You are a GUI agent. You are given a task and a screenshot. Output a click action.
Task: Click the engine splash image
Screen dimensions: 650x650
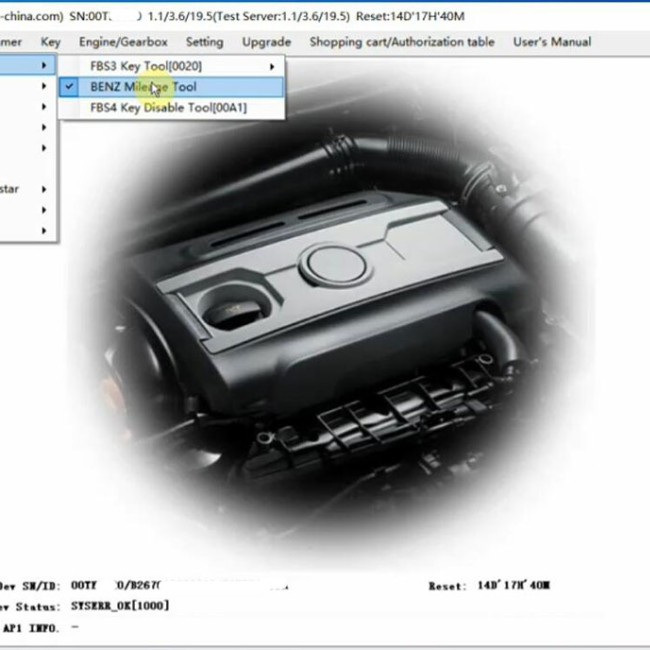pyautogui.click(x=332, y=315)
